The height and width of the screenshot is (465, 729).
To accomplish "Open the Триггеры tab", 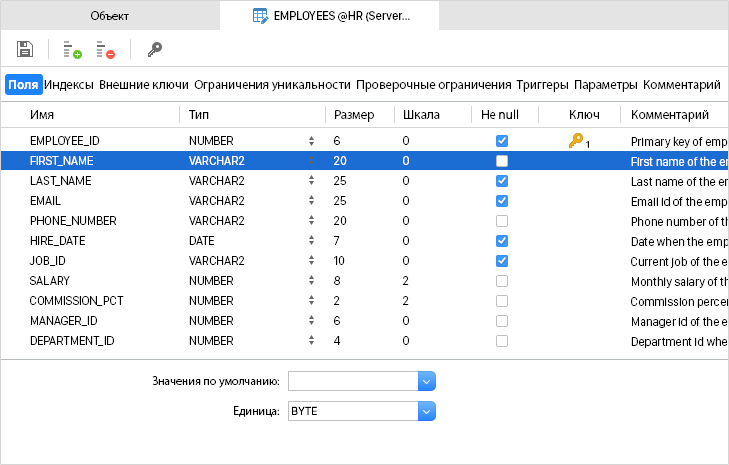I will [x=543, y=85].
